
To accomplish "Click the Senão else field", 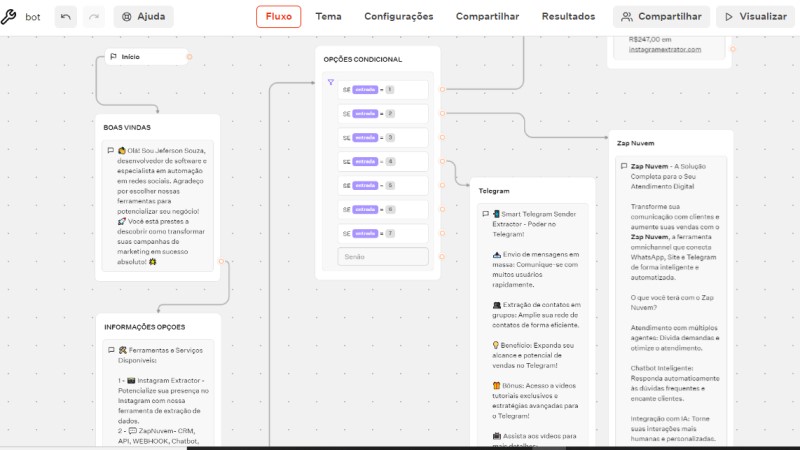I will [x=383, y=257].
